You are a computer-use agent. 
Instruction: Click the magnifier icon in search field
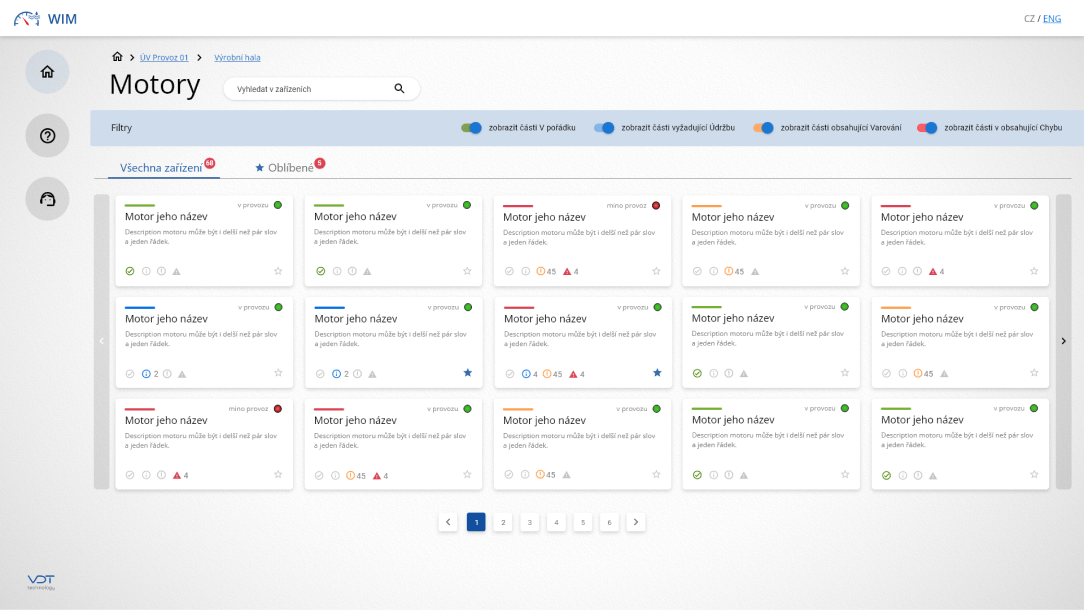tap(399, 88)
